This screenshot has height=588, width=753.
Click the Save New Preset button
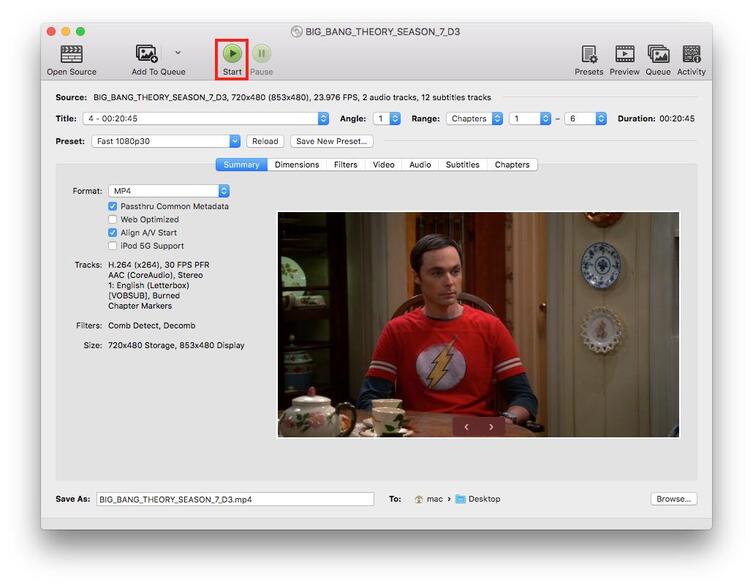pos(333,141)
